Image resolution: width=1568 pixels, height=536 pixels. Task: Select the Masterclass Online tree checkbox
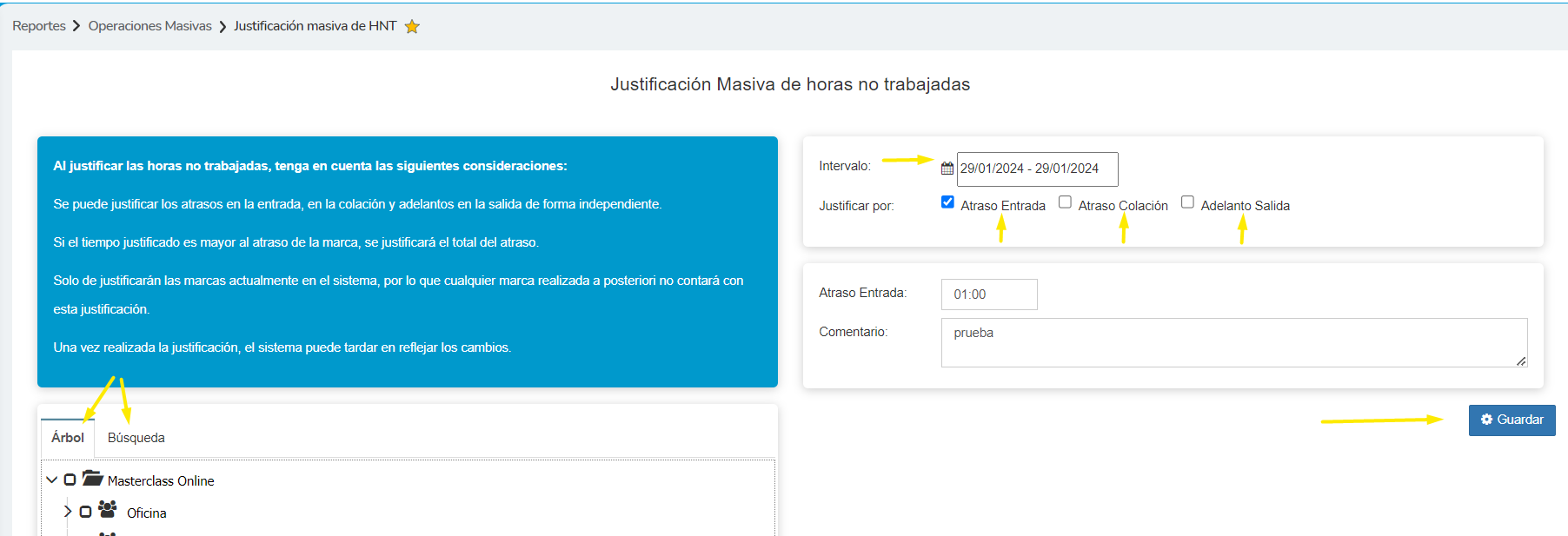tap(70, 480)
